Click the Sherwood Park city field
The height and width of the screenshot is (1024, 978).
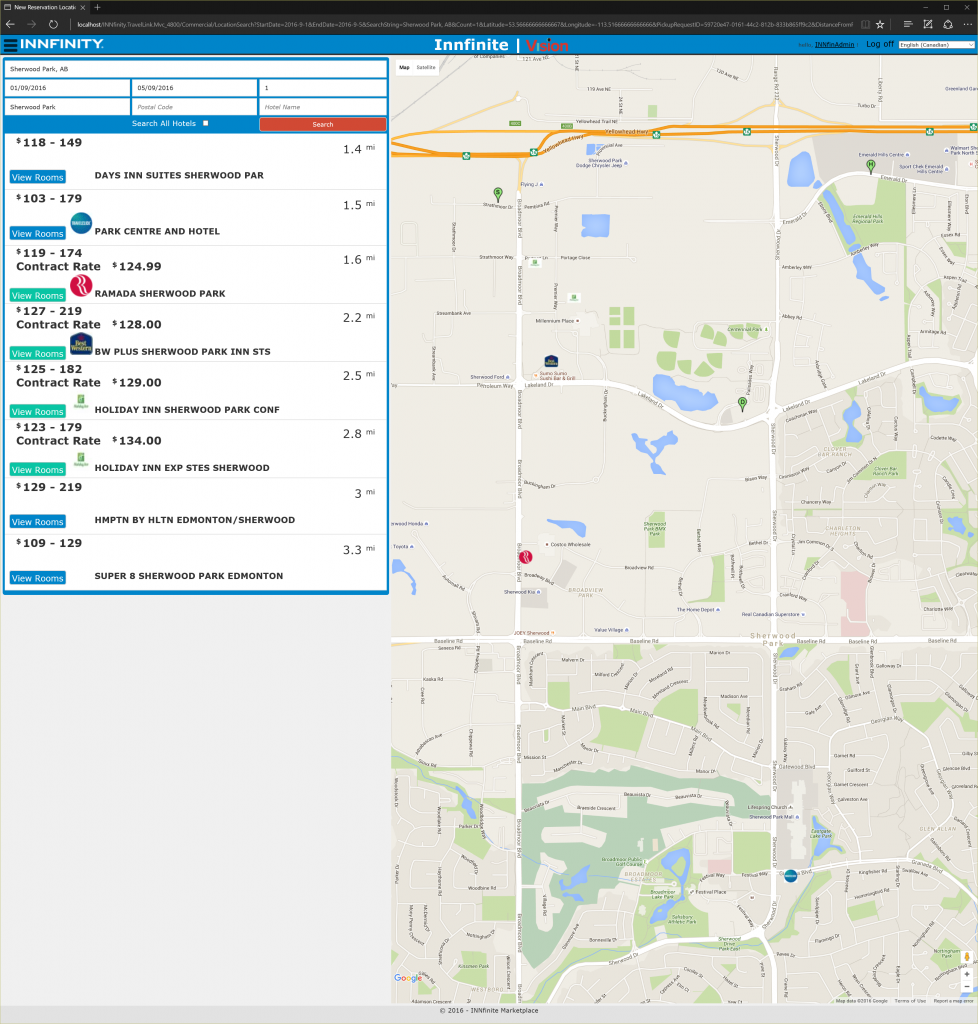[68, 106]
